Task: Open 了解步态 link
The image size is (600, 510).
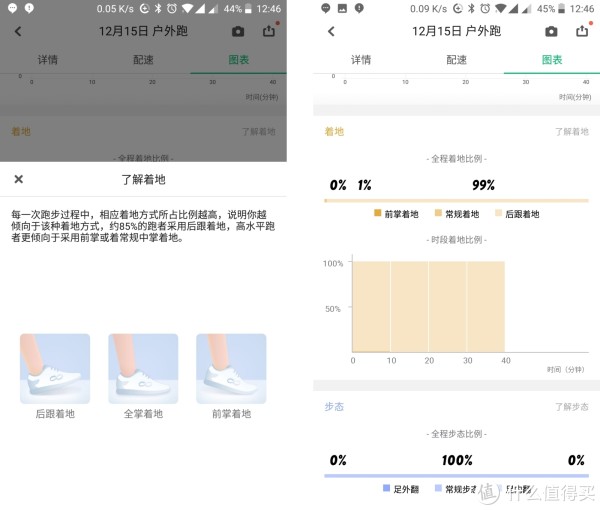Action: (572, 407)
